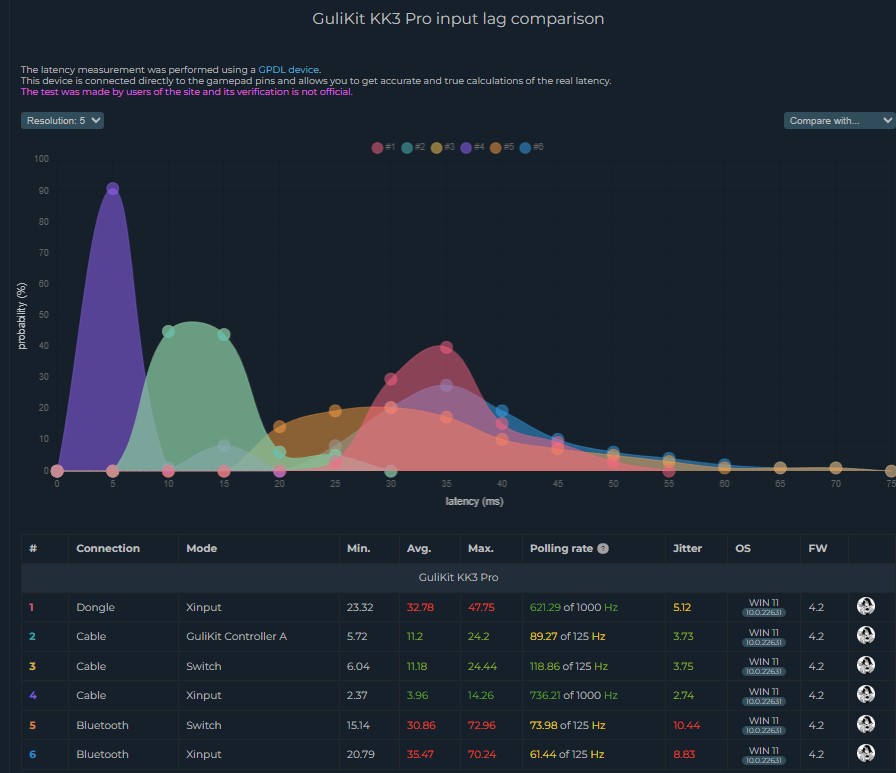This screenshot has width=896, height=773.
Task: Click the Dongle connection cell
Action: click(95, 607)
